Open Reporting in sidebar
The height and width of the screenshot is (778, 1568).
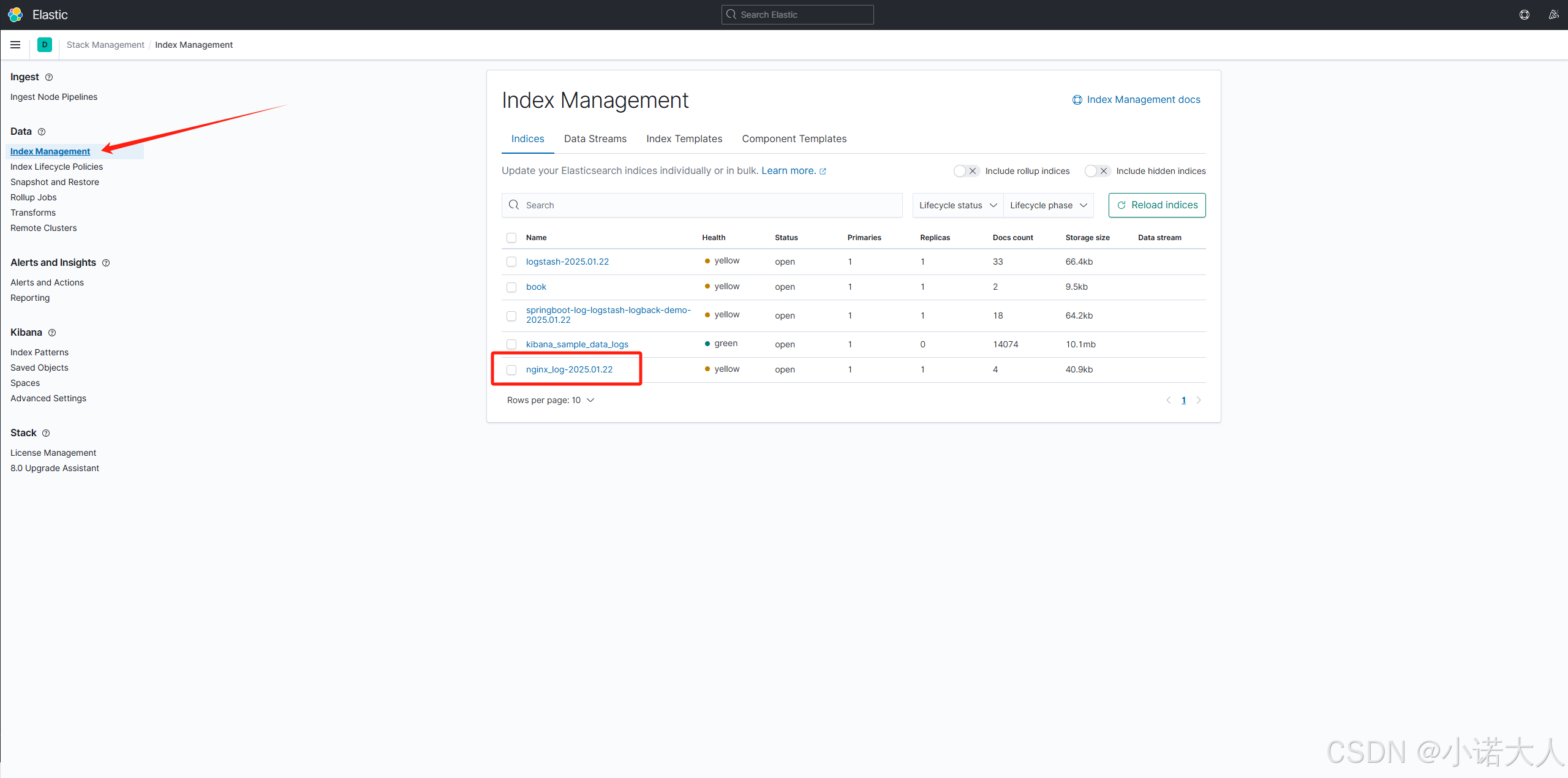[x=30, y=298]
